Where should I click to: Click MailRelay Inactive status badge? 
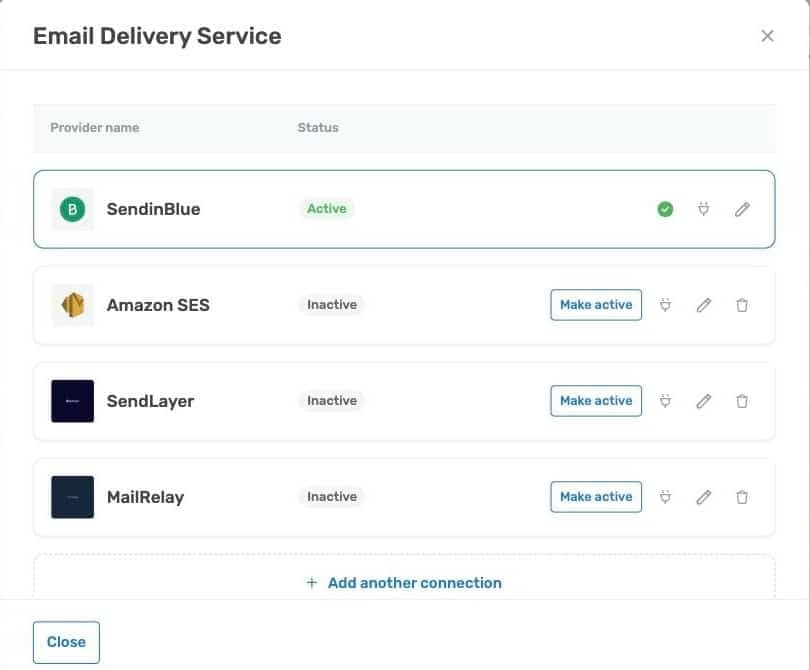coord(332,497)
